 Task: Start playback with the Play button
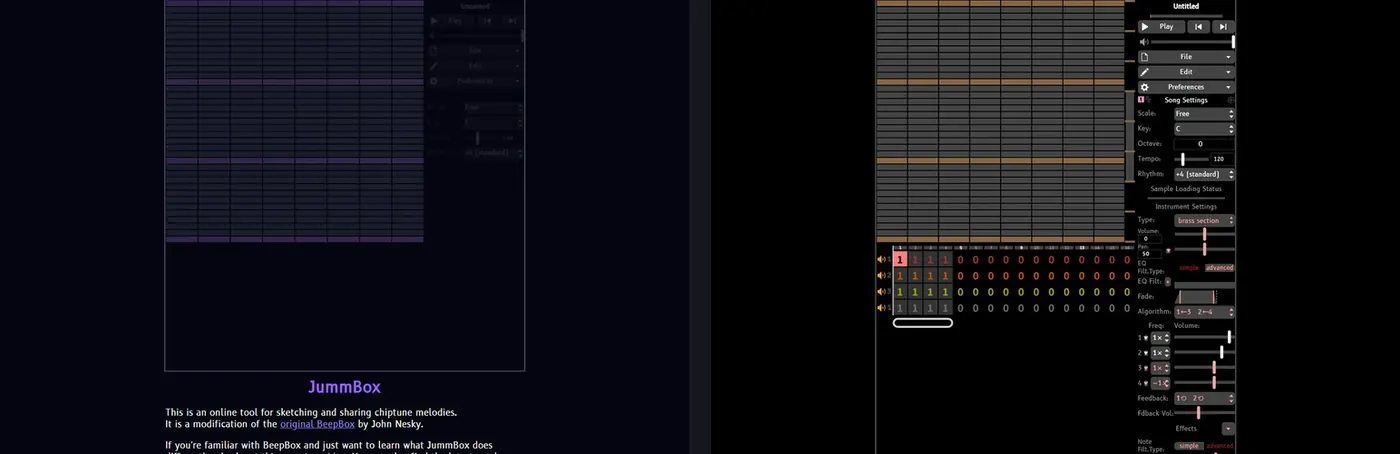pos(1160,27)
